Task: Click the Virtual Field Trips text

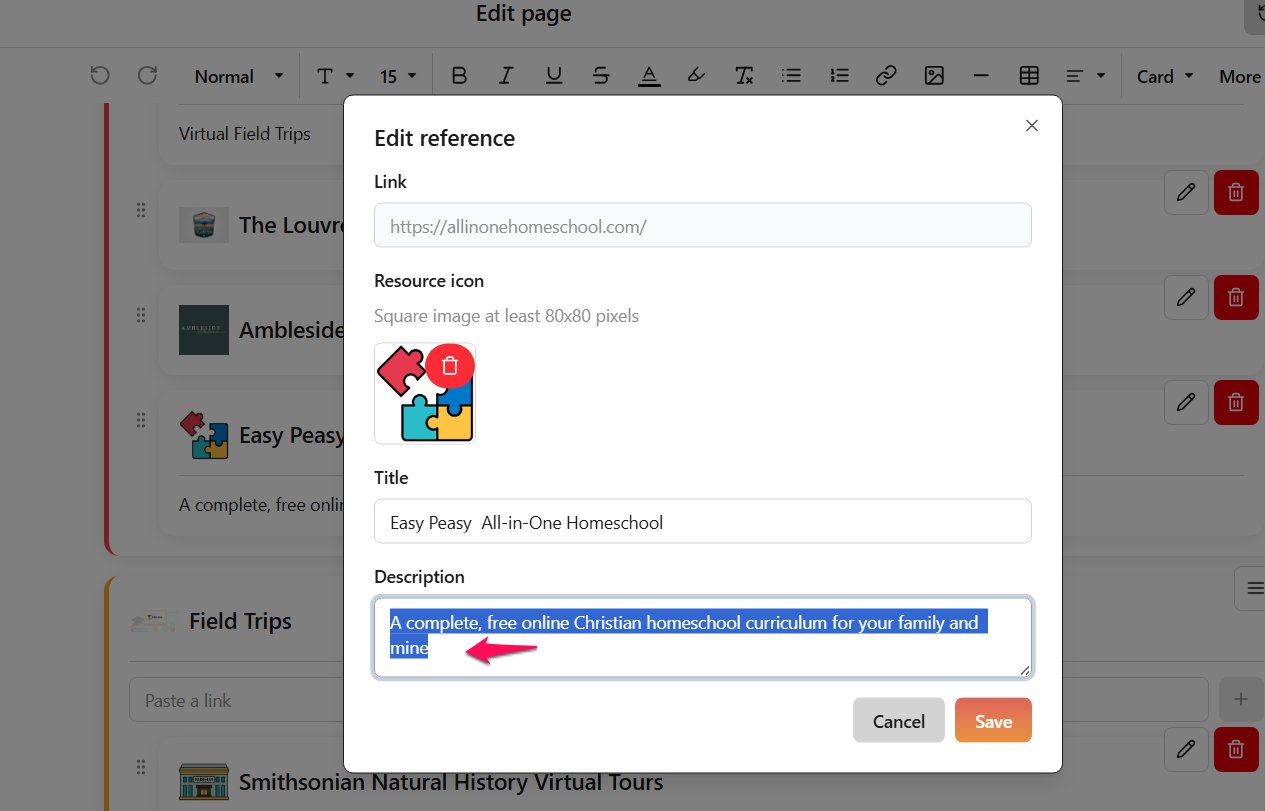Action: tap(245, 133)
